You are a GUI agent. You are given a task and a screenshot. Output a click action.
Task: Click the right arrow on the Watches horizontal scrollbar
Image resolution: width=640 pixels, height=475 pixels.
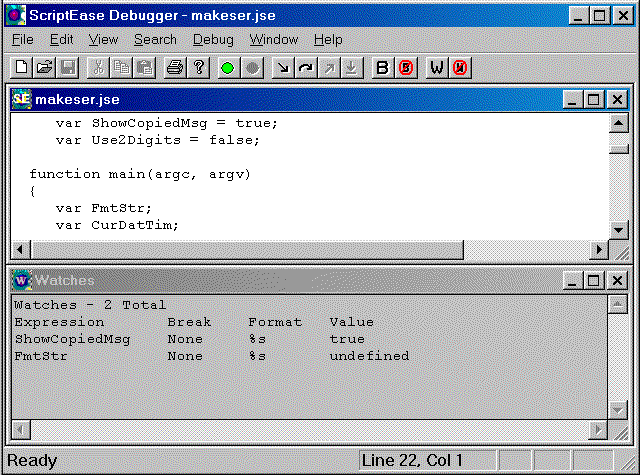[x=598, y=430]
